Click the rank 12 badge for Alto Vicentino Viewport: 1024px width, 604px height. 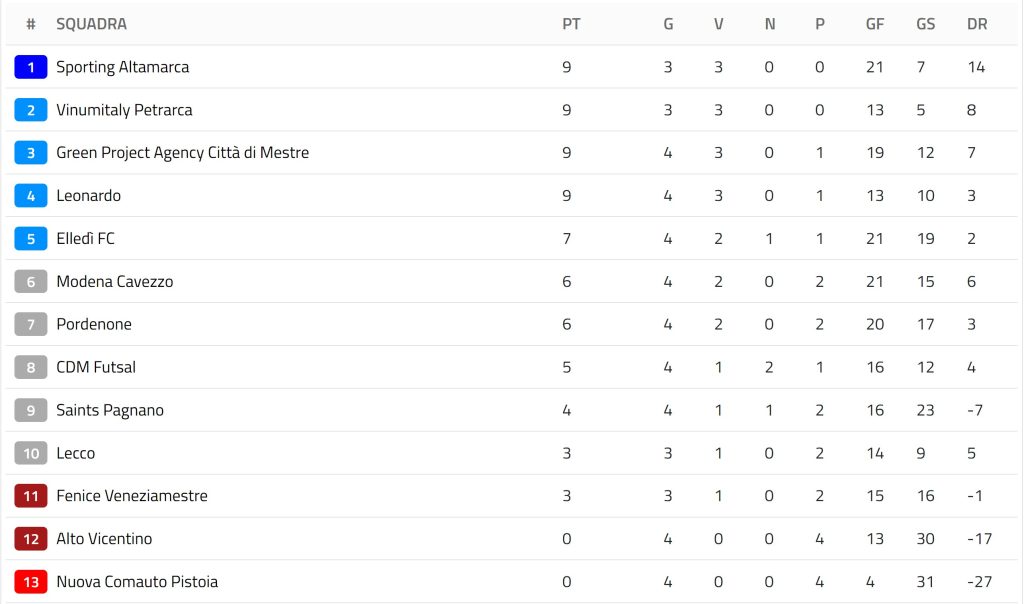pyautogui.click(x=31, y=539)
